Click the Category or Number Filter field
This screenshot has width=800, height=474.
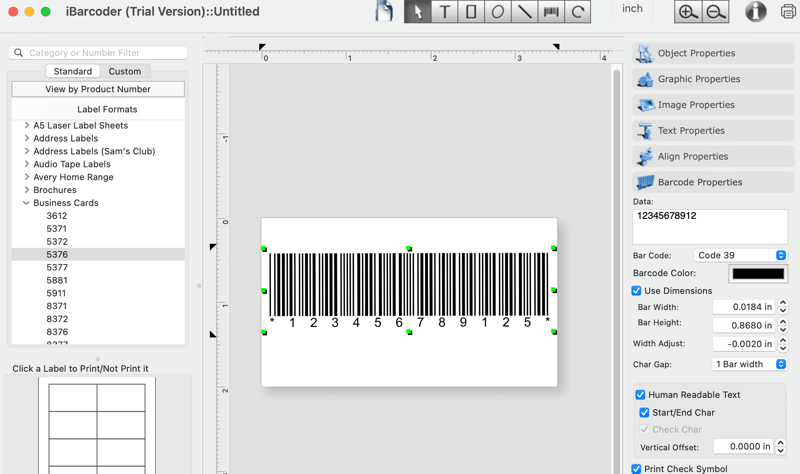tap(98, 53)
